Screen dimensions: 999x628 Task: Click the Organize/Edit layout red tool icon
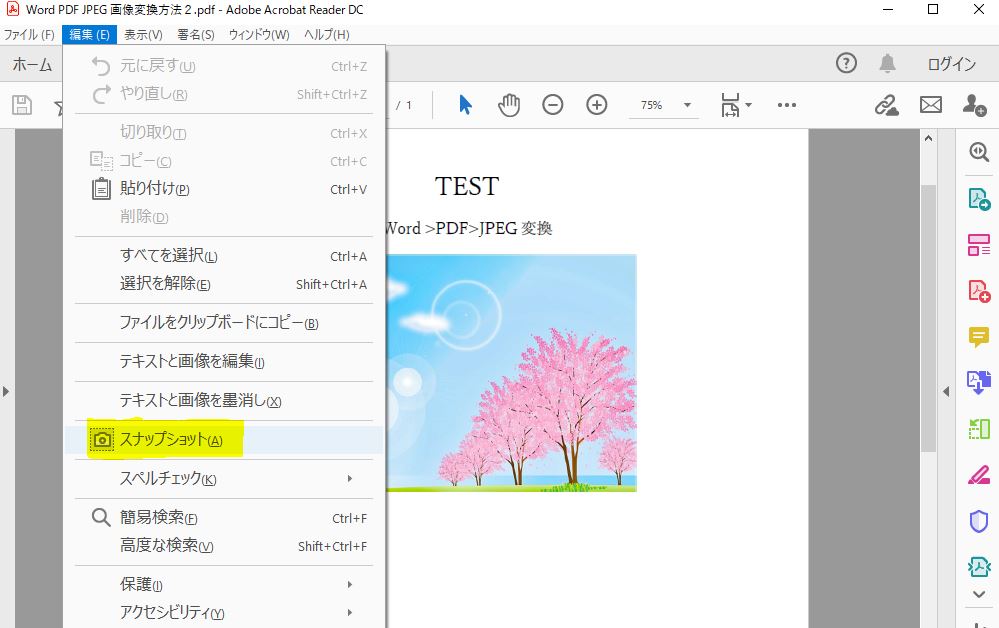(979, 245)
